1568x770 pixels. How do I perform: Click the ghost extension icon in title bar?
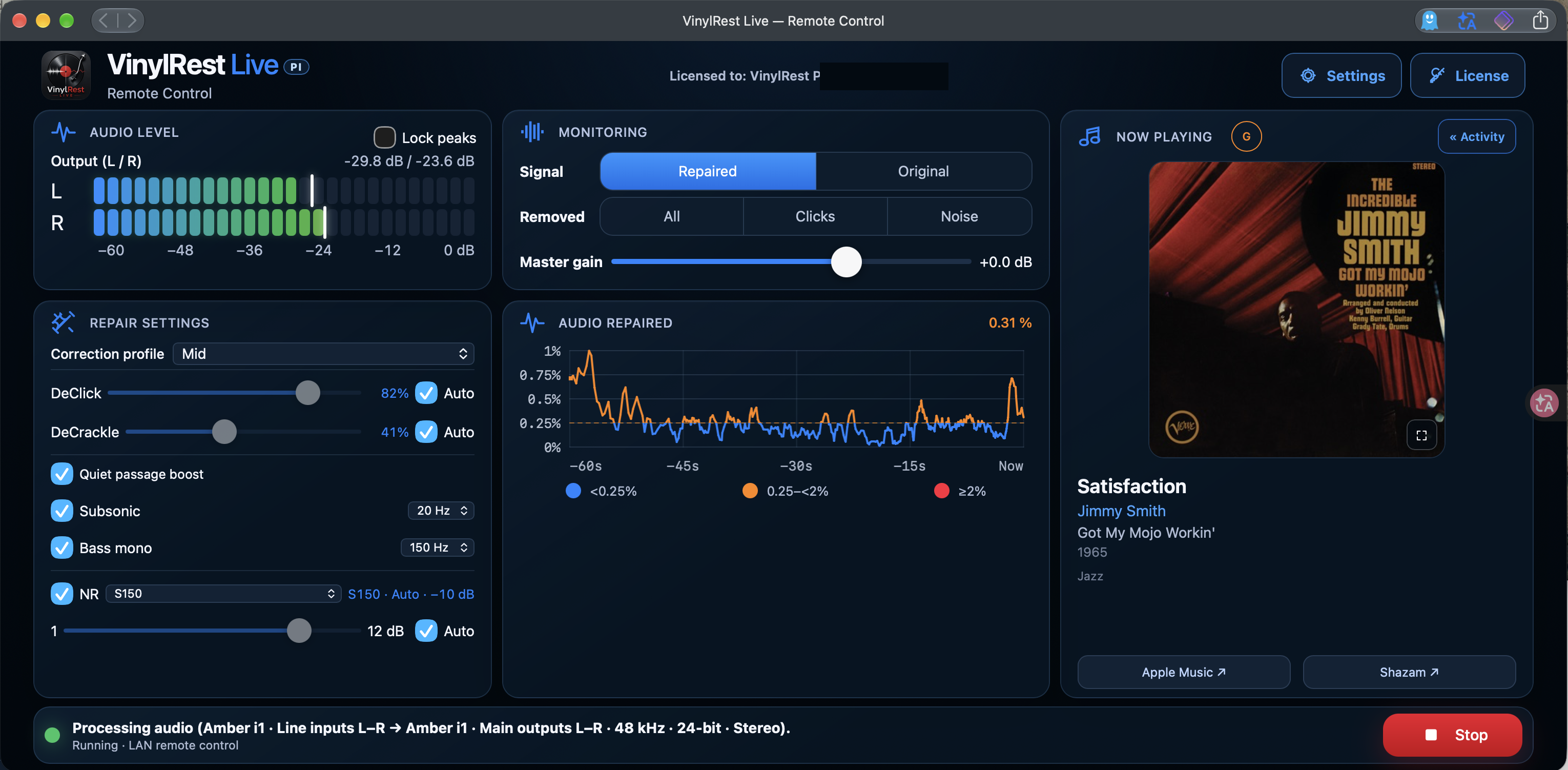point(1430,21)
